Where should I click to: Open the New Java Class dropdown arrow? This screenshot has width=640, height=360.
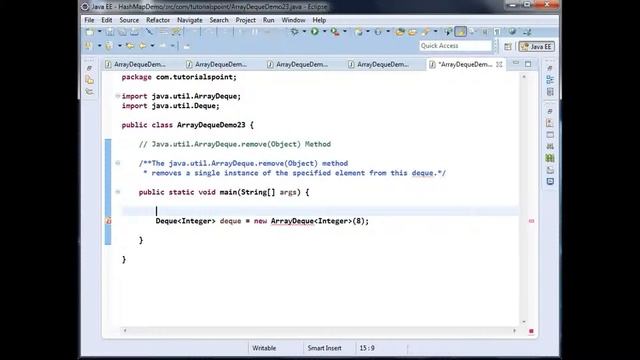click(x=388, y=31)
